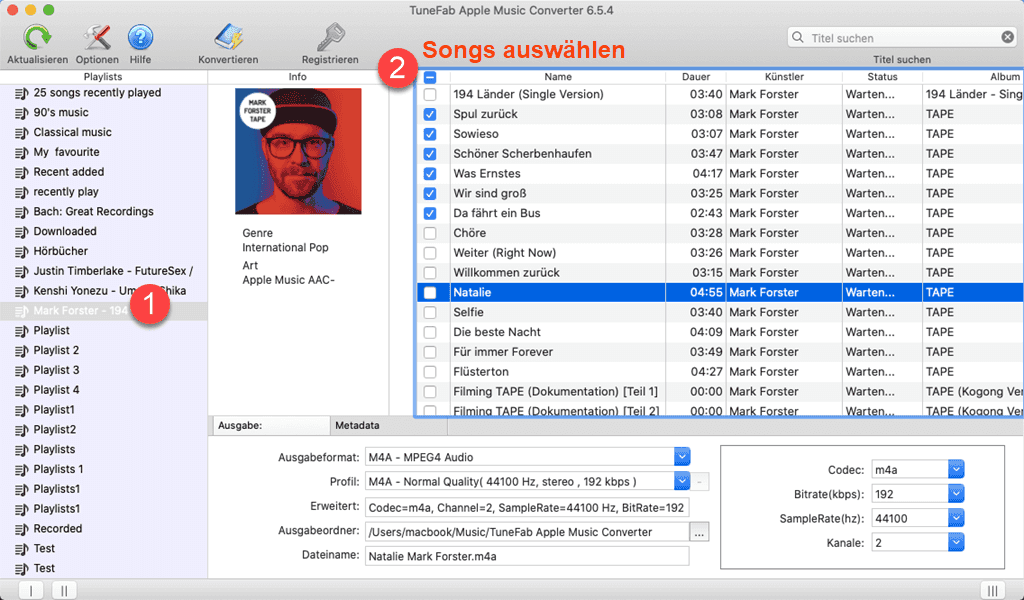Check the Chöre song checkbox
The height and width of the screenshot is (600, 1024).
pyautogui.click(x=430, y=233)
